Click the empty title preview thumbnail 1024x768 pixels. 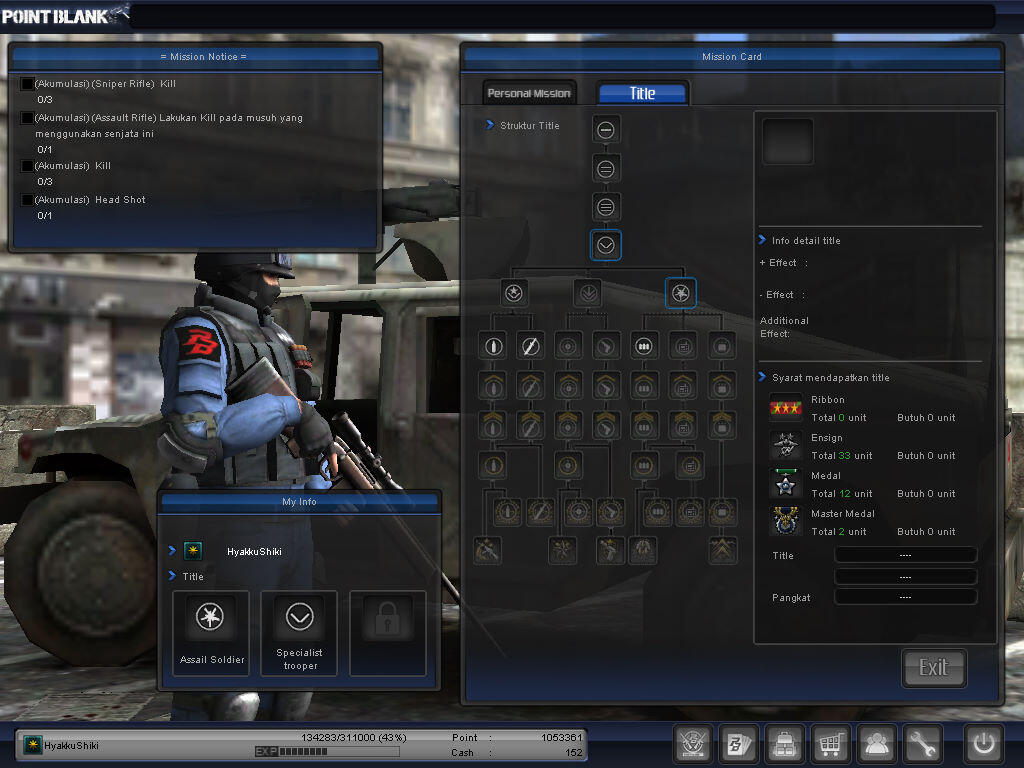pyautogui.click(x=788, y=141)
